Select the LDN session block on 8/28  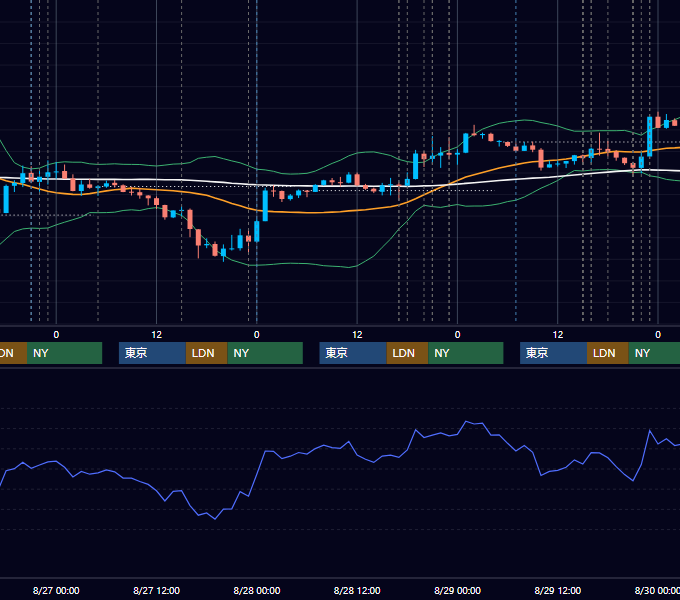pyautogui.click(x=407, y=353)
